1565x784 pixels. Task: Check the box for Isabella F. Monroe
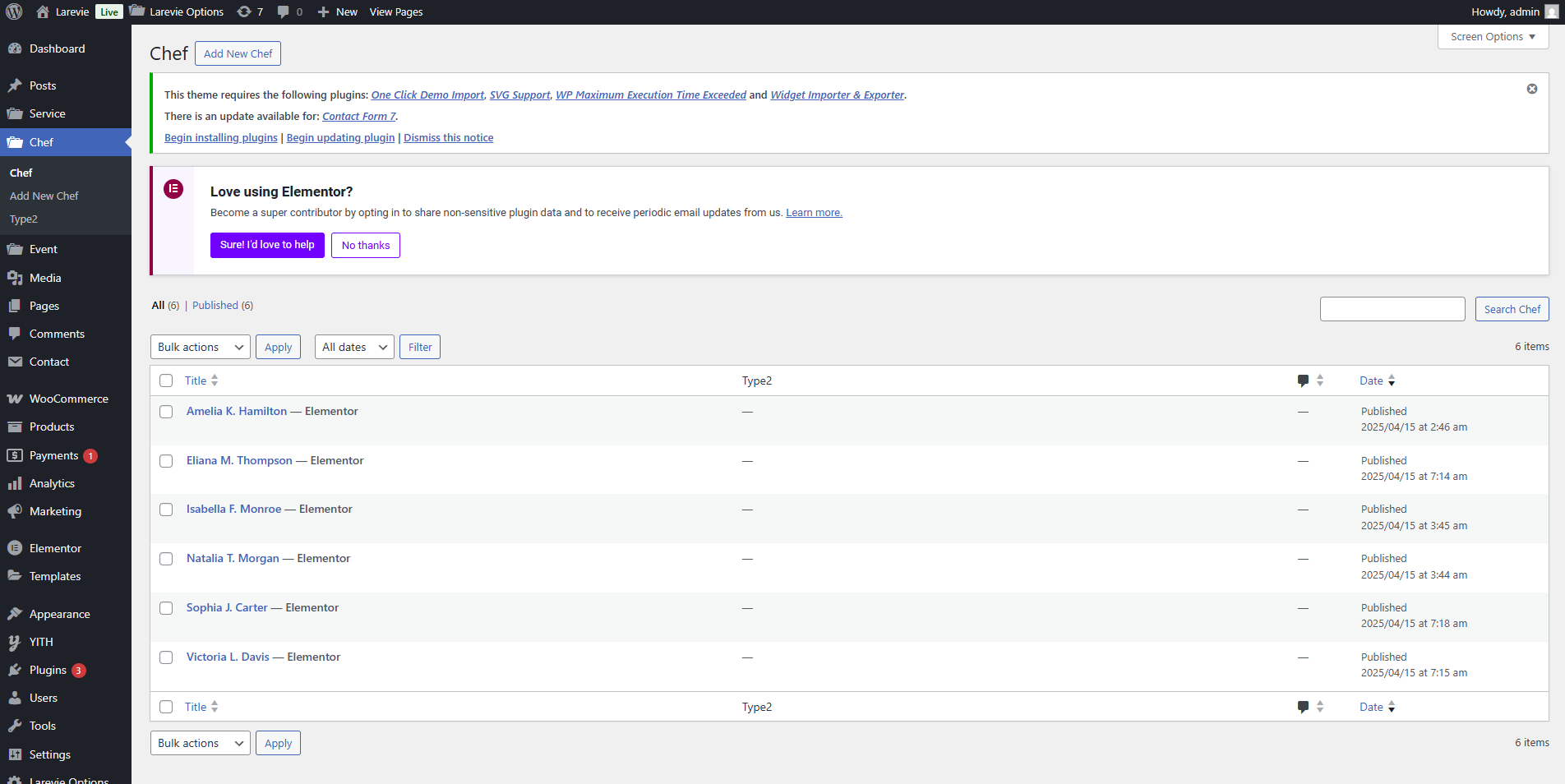[166, 510]
